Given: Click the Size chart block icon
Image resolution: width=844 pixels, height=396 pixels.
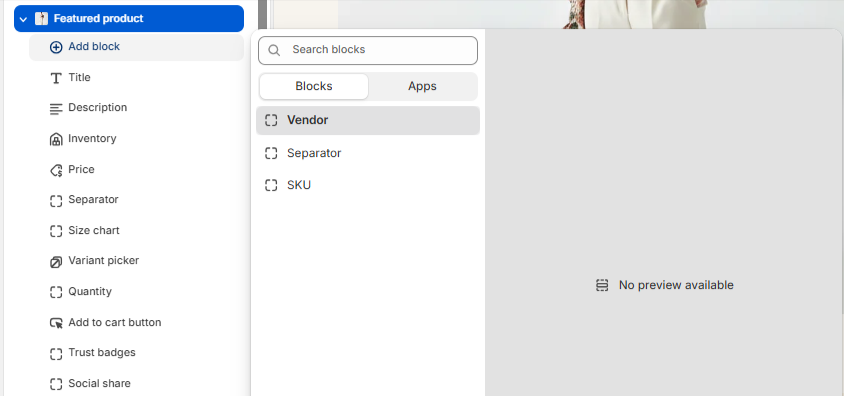Looking at the screenshot, I should pos(56,231).
